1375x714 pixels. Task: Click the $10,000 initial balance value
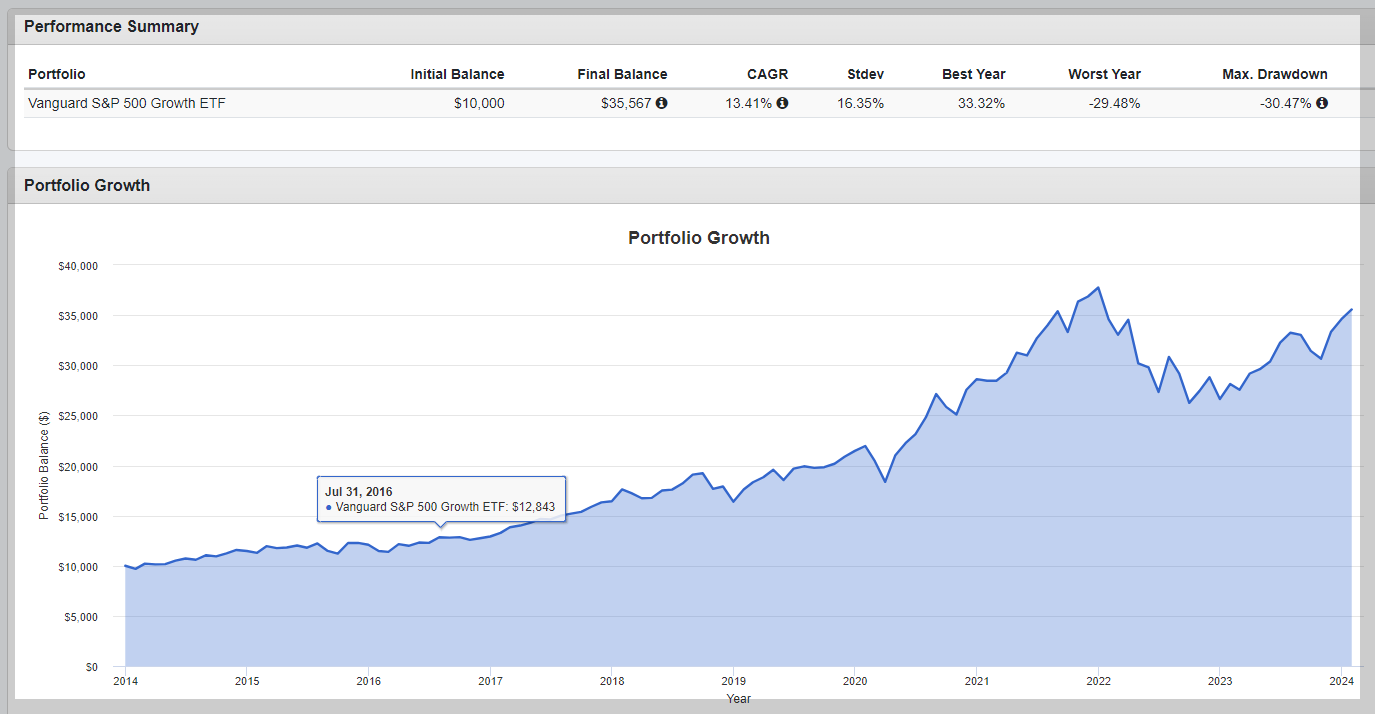coord(479,103)
